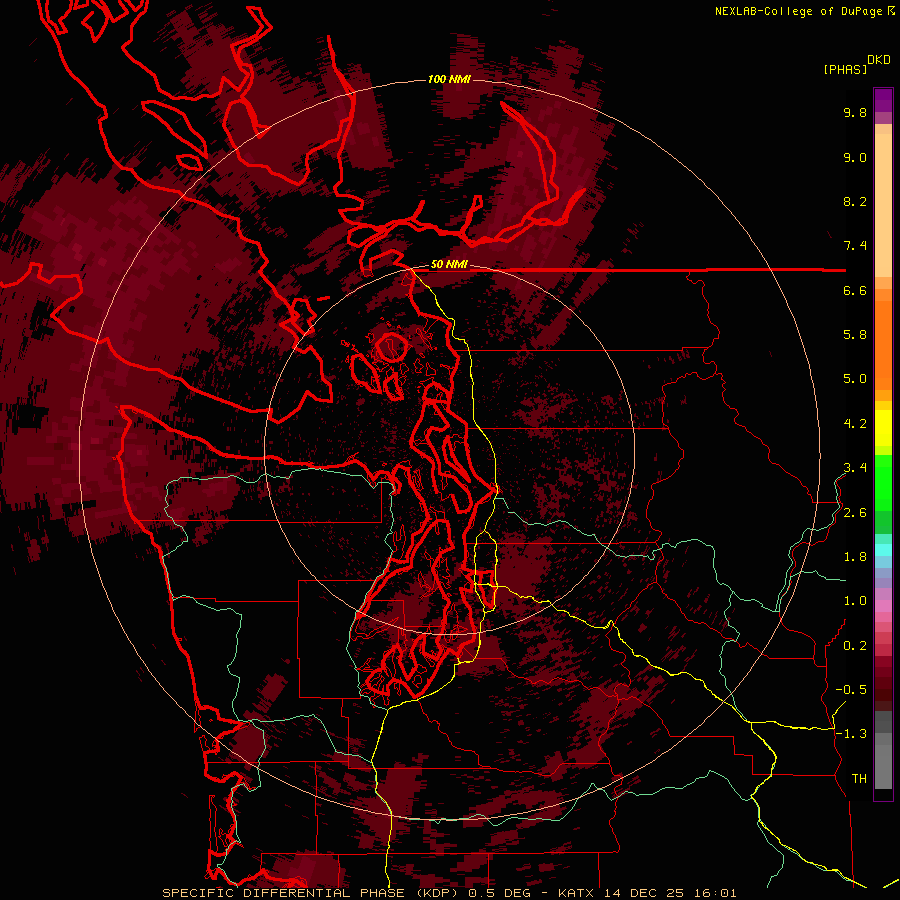Click the 16:01 timestamp text
This screenshot has height=900, width=900.
pyautogui.click(x=714, y=893)
